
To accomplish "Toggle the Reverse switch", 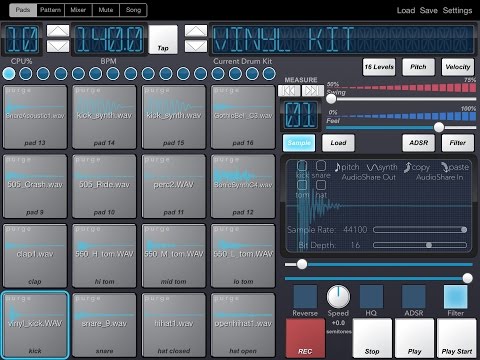I will (305, 296).
